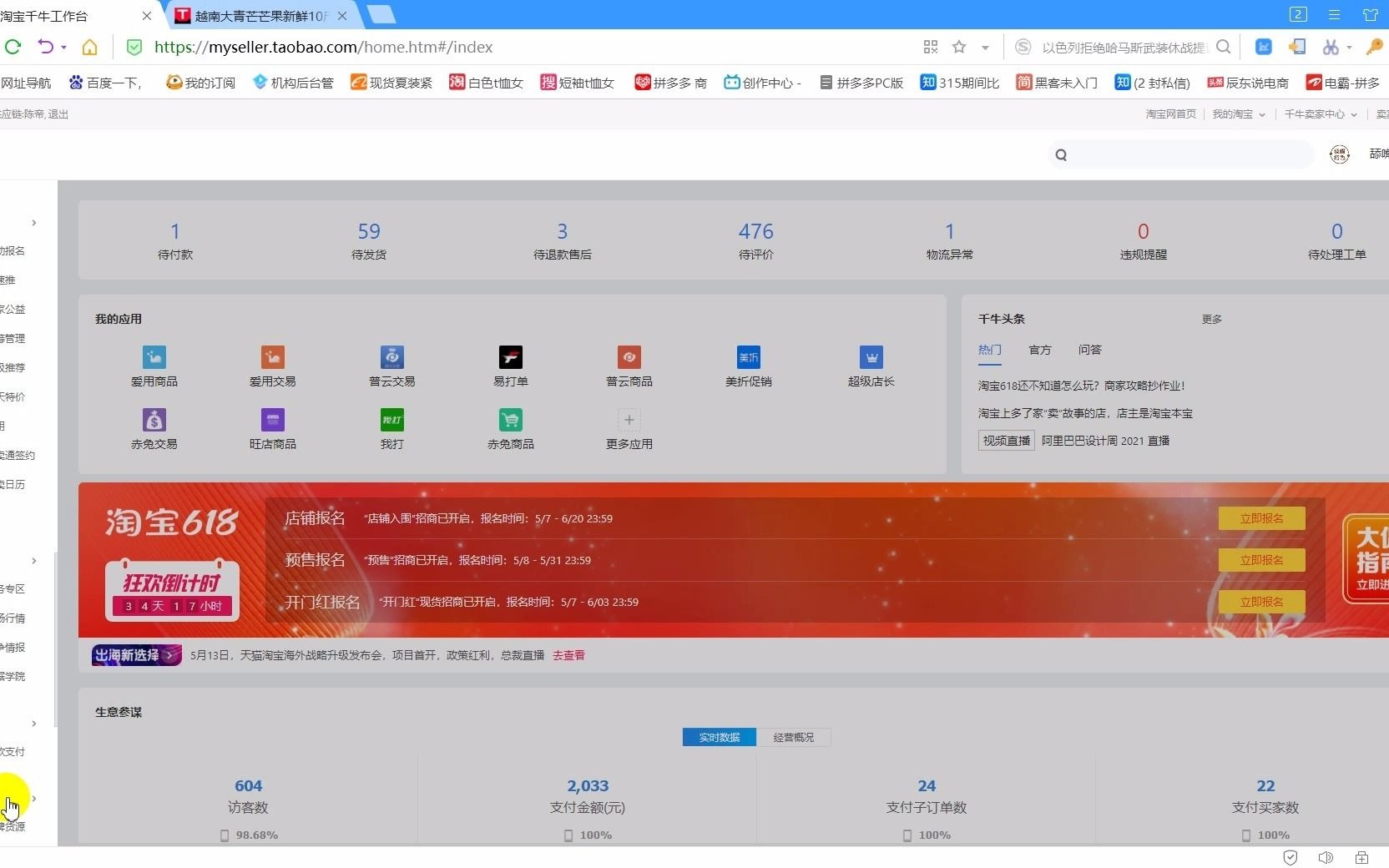
Task: Read headline 淘宝618还不知道怎么玩
Action: 1081,386
